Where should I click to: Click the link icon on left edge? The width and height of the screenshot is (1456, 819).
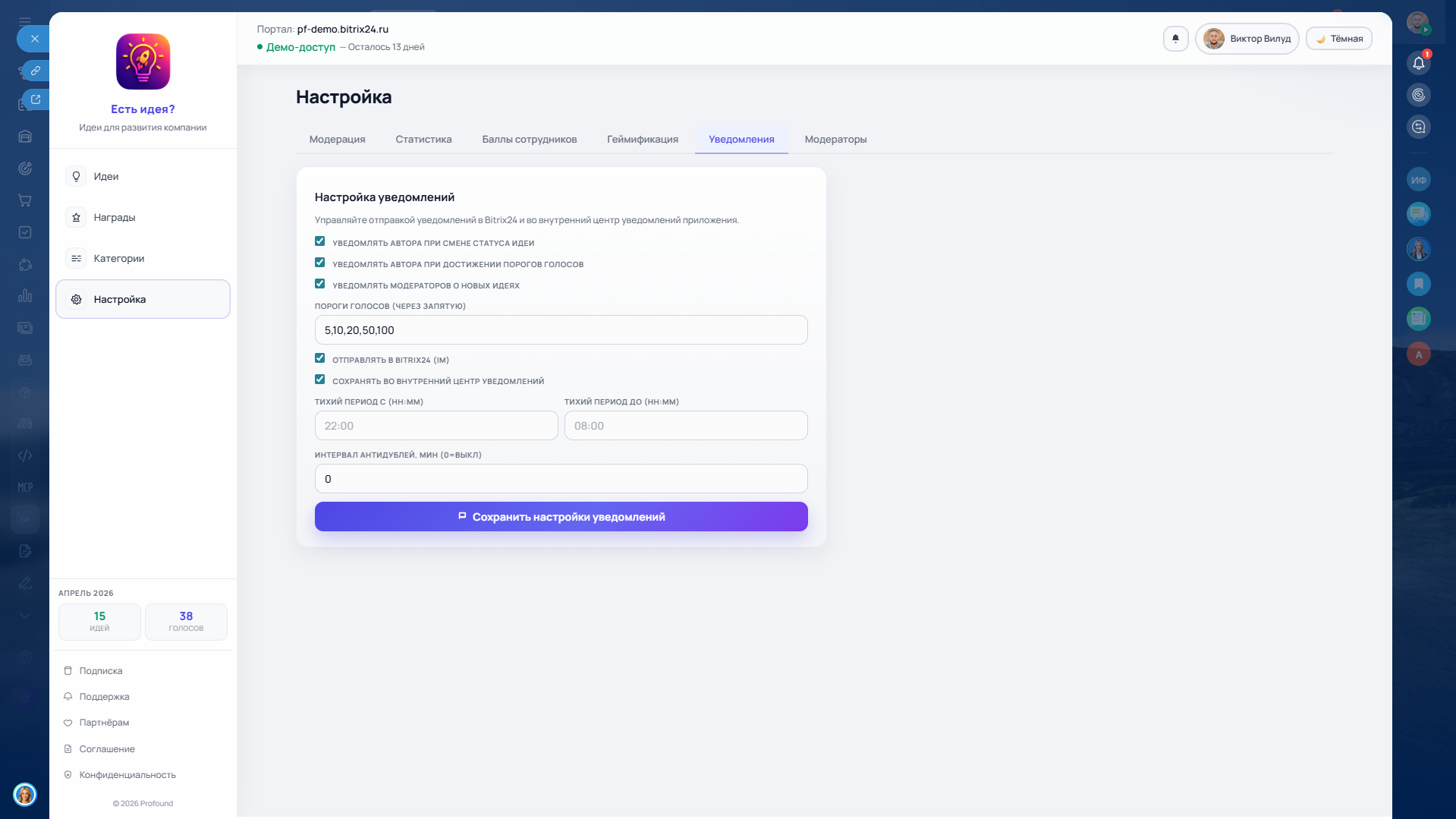pos(35,71)
